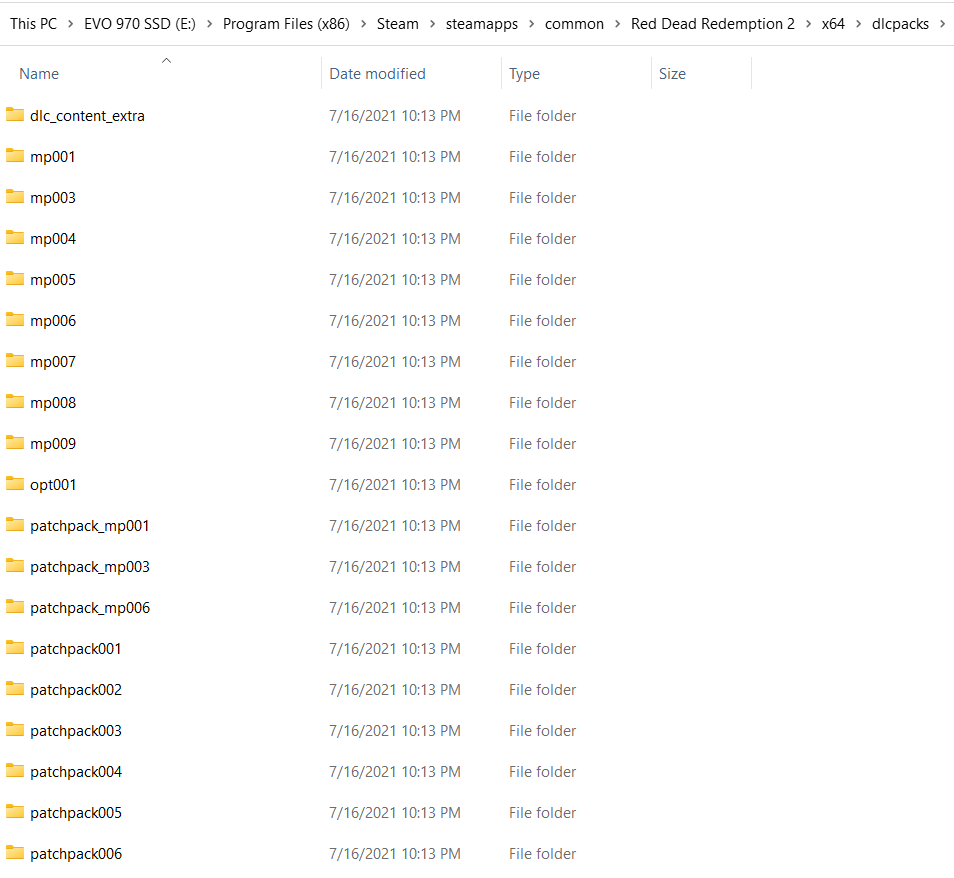Click the patchpack_mp001 folder icon
The width and height of the screenshot is (954, 878).
15,524
